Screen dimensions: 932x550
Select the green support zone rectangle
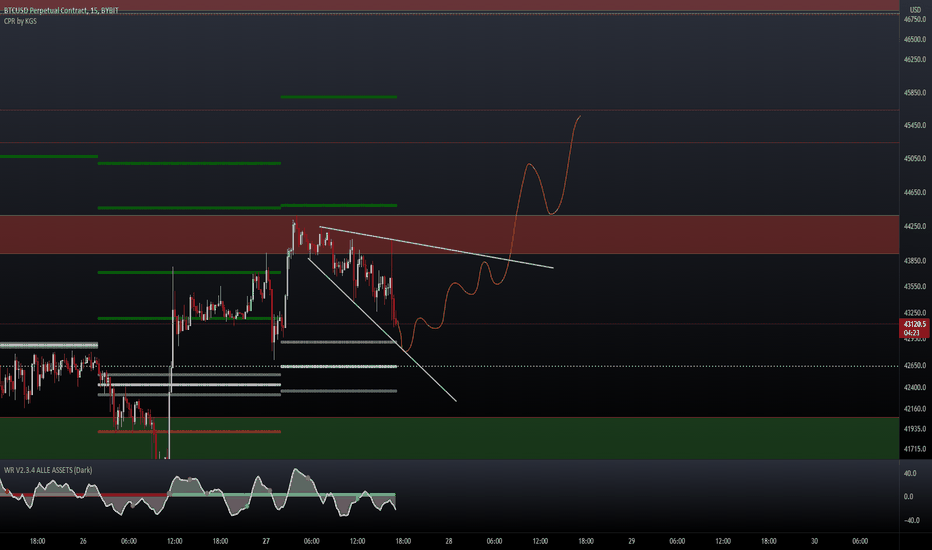[449, 438]
